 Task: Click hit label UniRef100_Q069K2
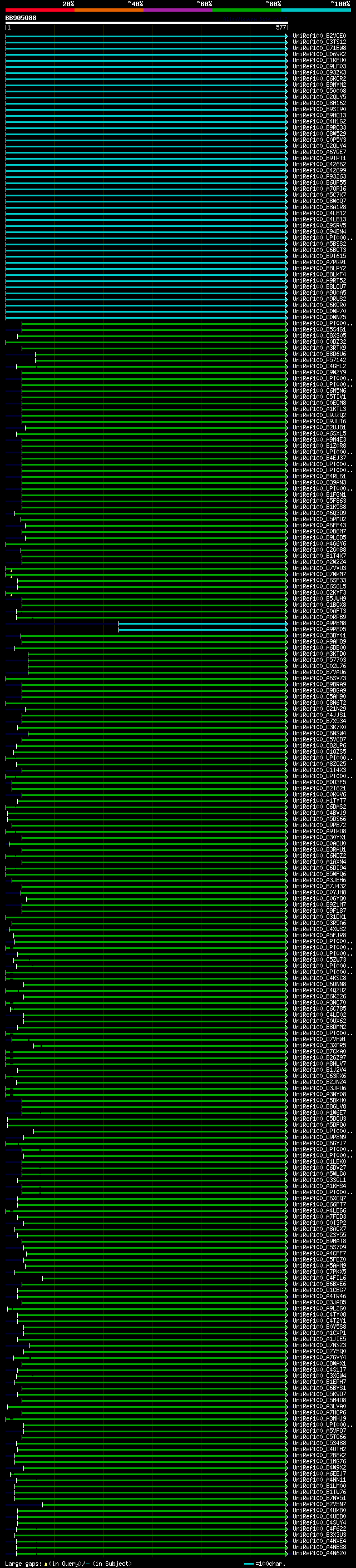[319, 54]
